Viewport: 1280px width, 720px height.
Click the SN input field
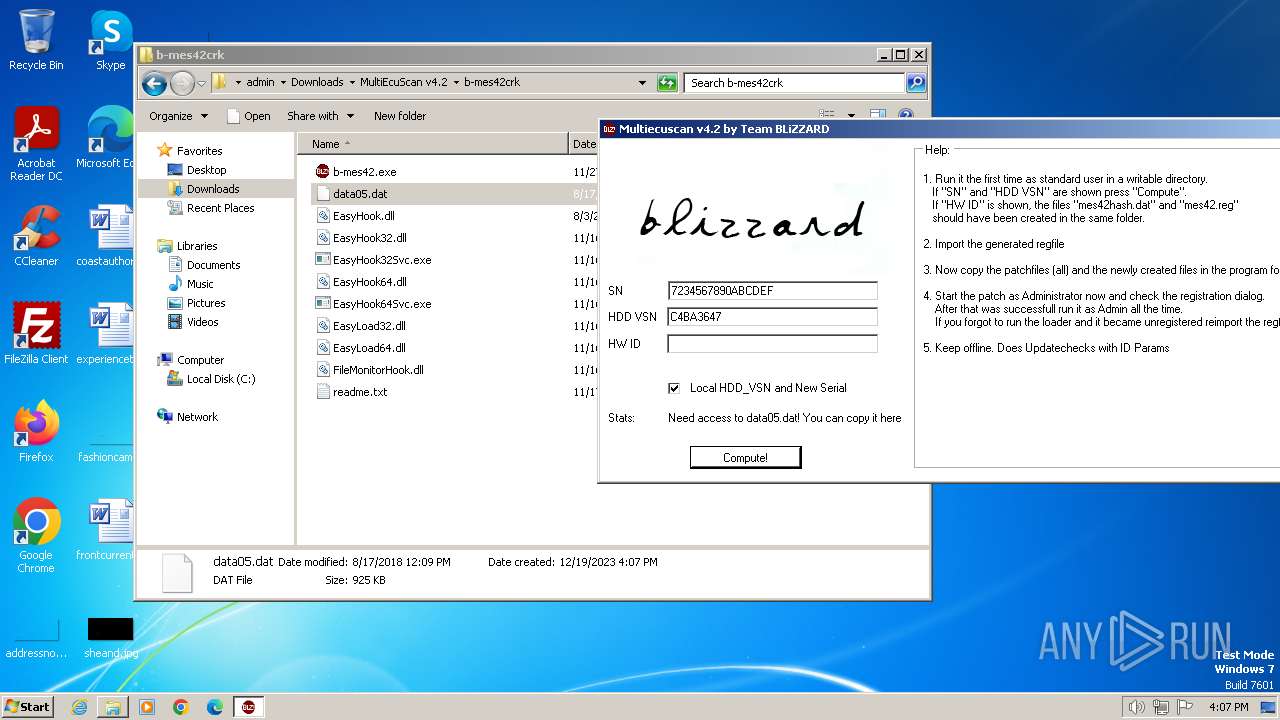point(772,291)
